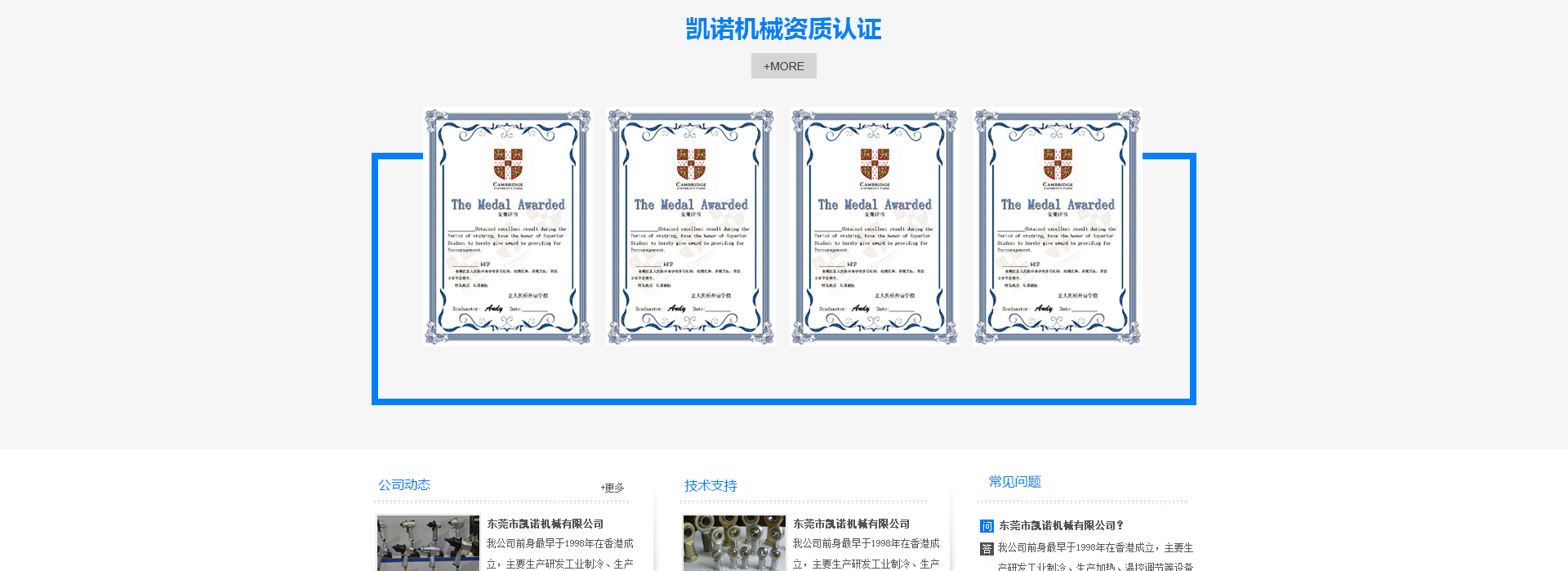Open the 常见问题 section title
Viewport: 1568px width, 571px height.
(x=1015, y=482)
